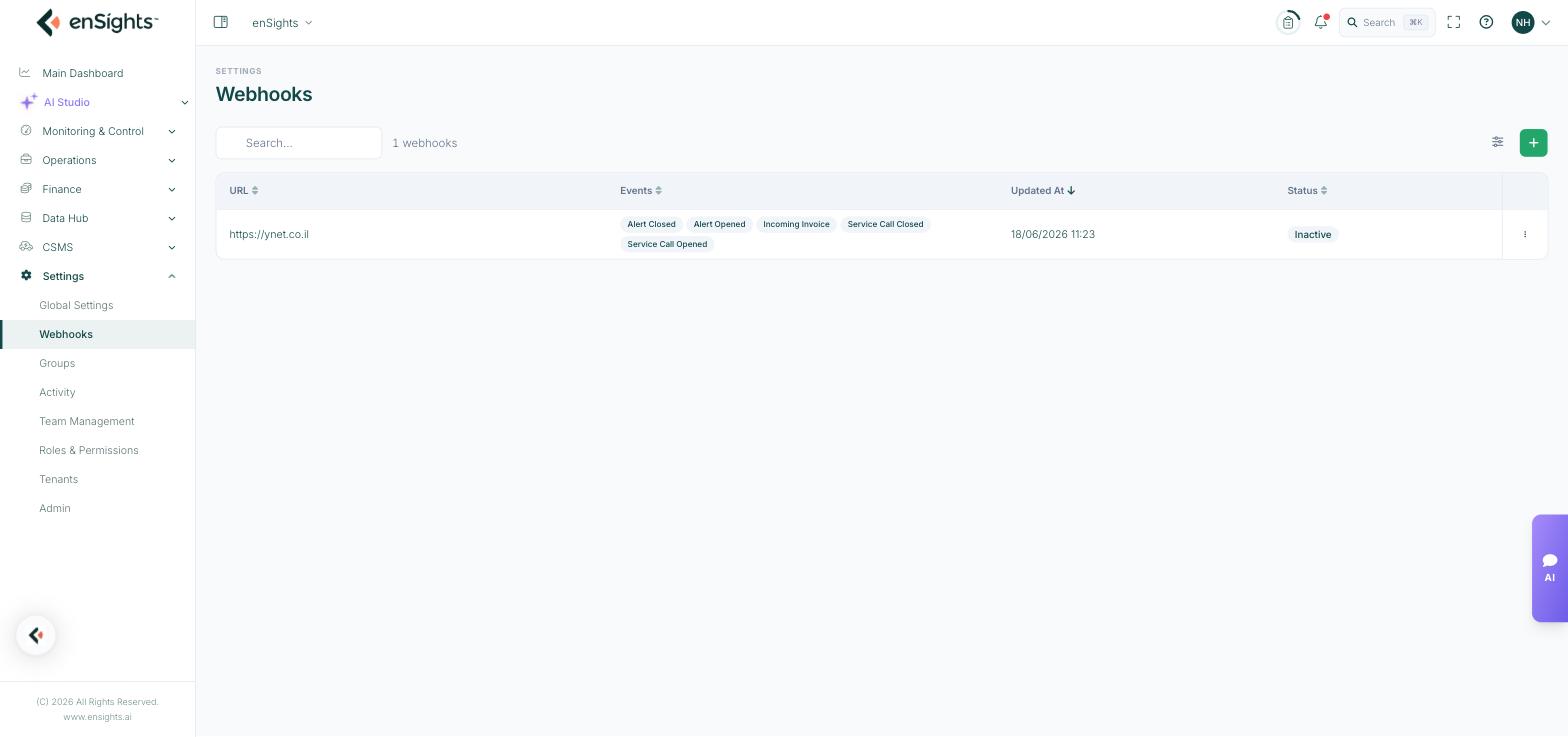
Task: Open Activity settings page
Action: pos(57,392)
